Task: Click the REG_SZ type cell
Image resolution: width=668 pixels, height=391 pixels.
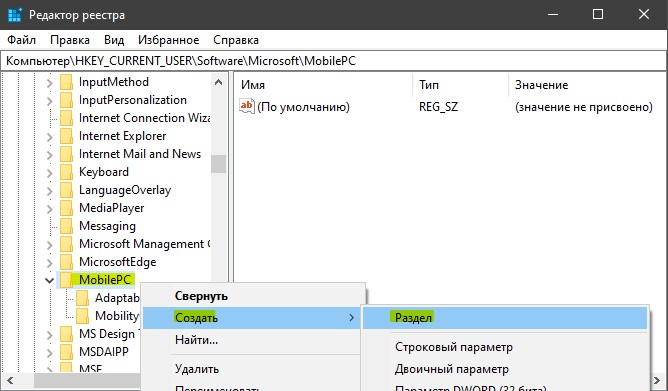Action: tap(438, 106)
